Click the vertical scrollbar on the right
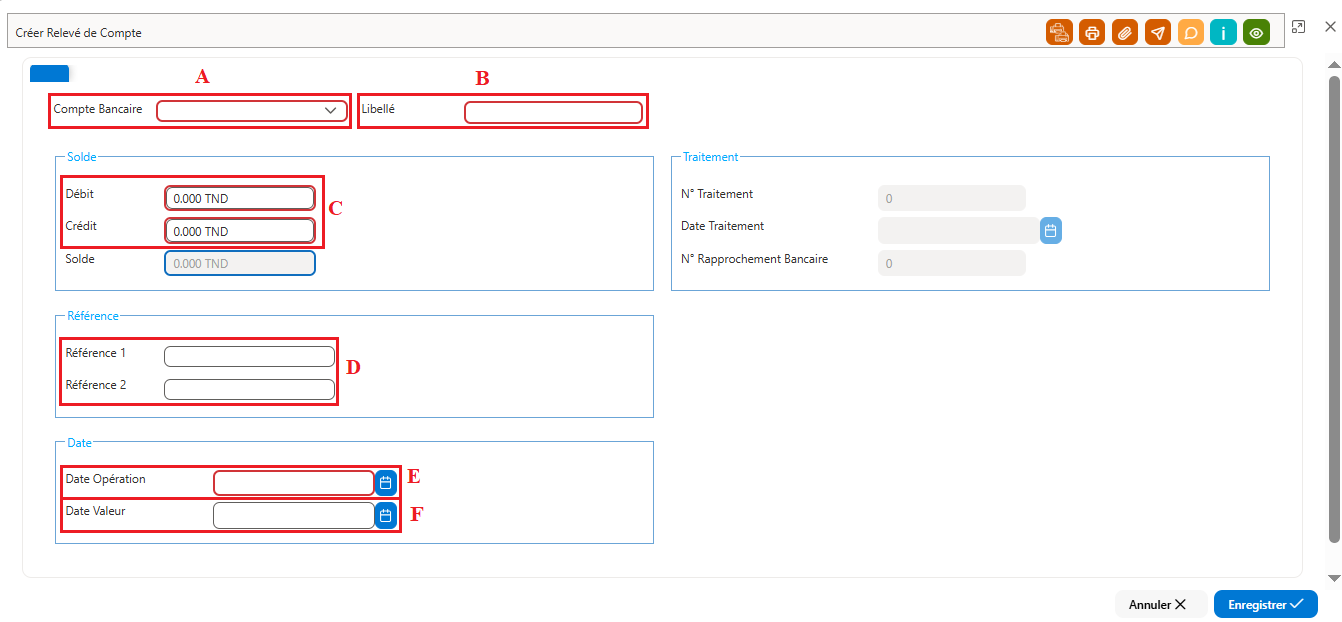Viewport: 1342px width, 622px height. [x=1333, y=308]
